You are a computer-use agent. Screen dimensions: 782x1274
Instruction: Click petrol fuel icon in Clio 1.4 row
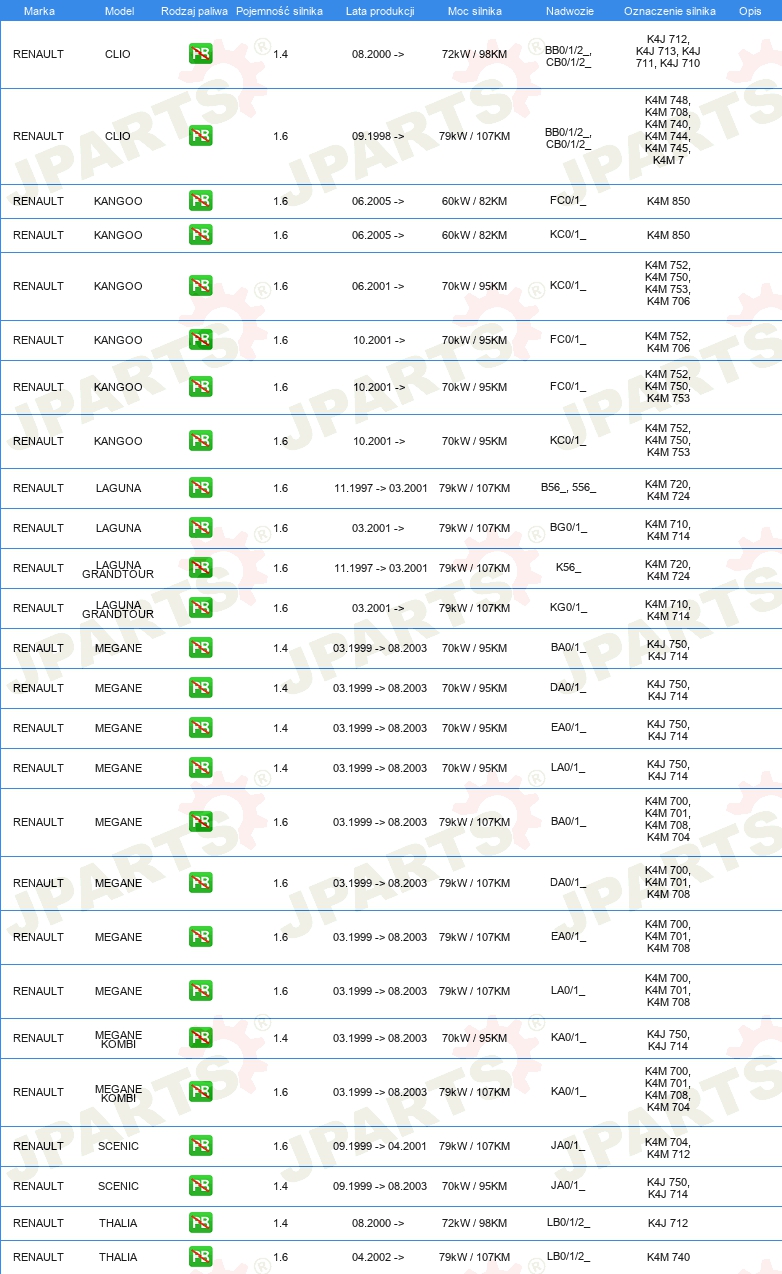pos(200,54)
